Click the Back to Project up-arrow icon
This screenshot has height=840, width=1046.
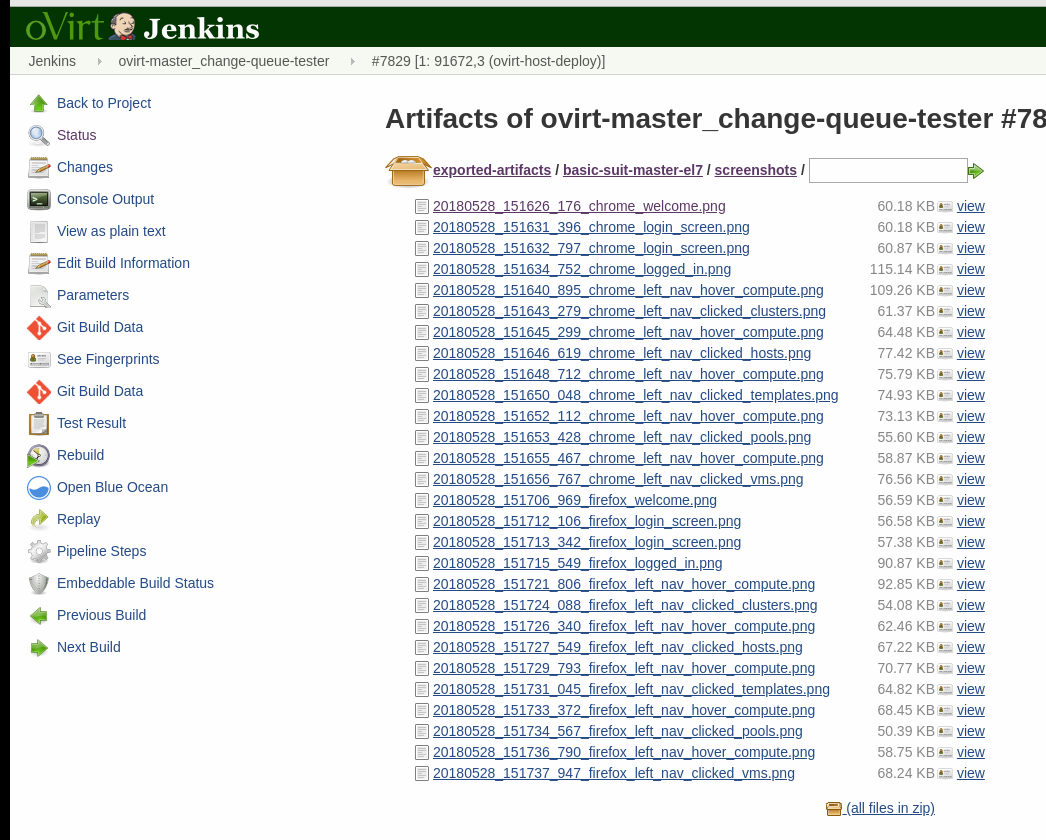[39, 103]
